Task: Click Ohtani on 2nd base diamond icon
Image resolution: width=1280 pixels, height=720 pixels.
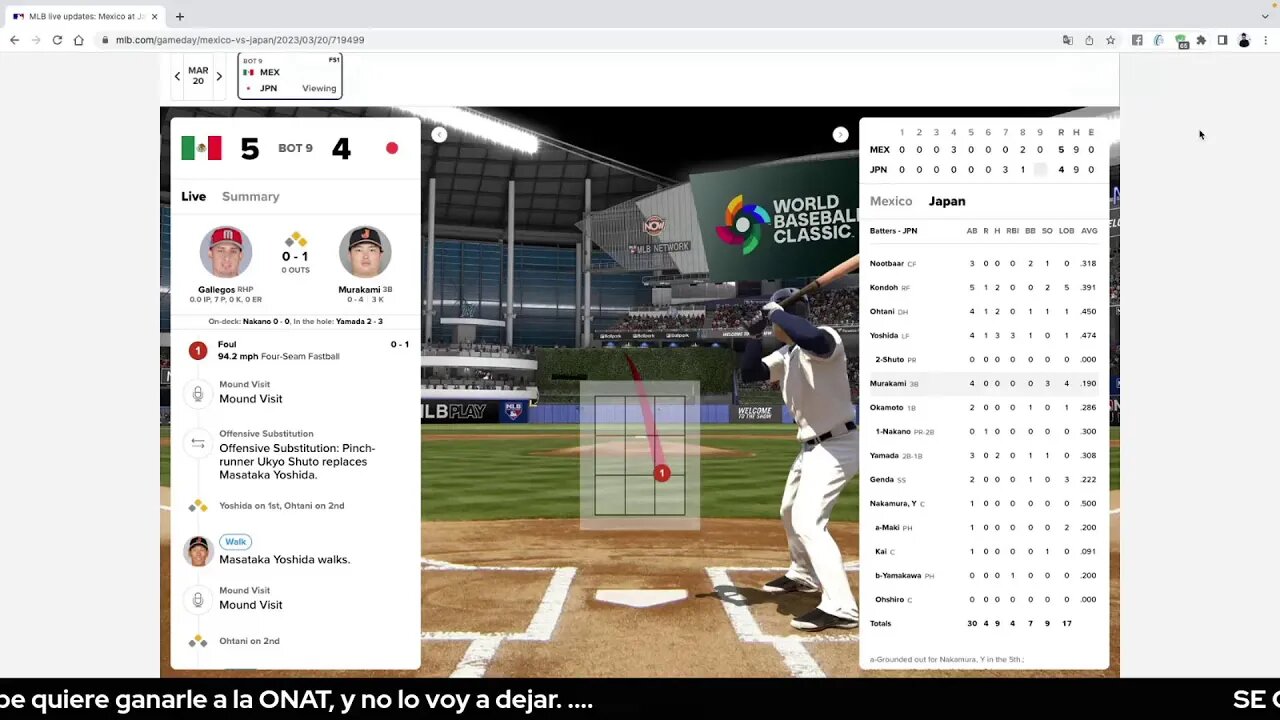Action: (x=198, y=641)
